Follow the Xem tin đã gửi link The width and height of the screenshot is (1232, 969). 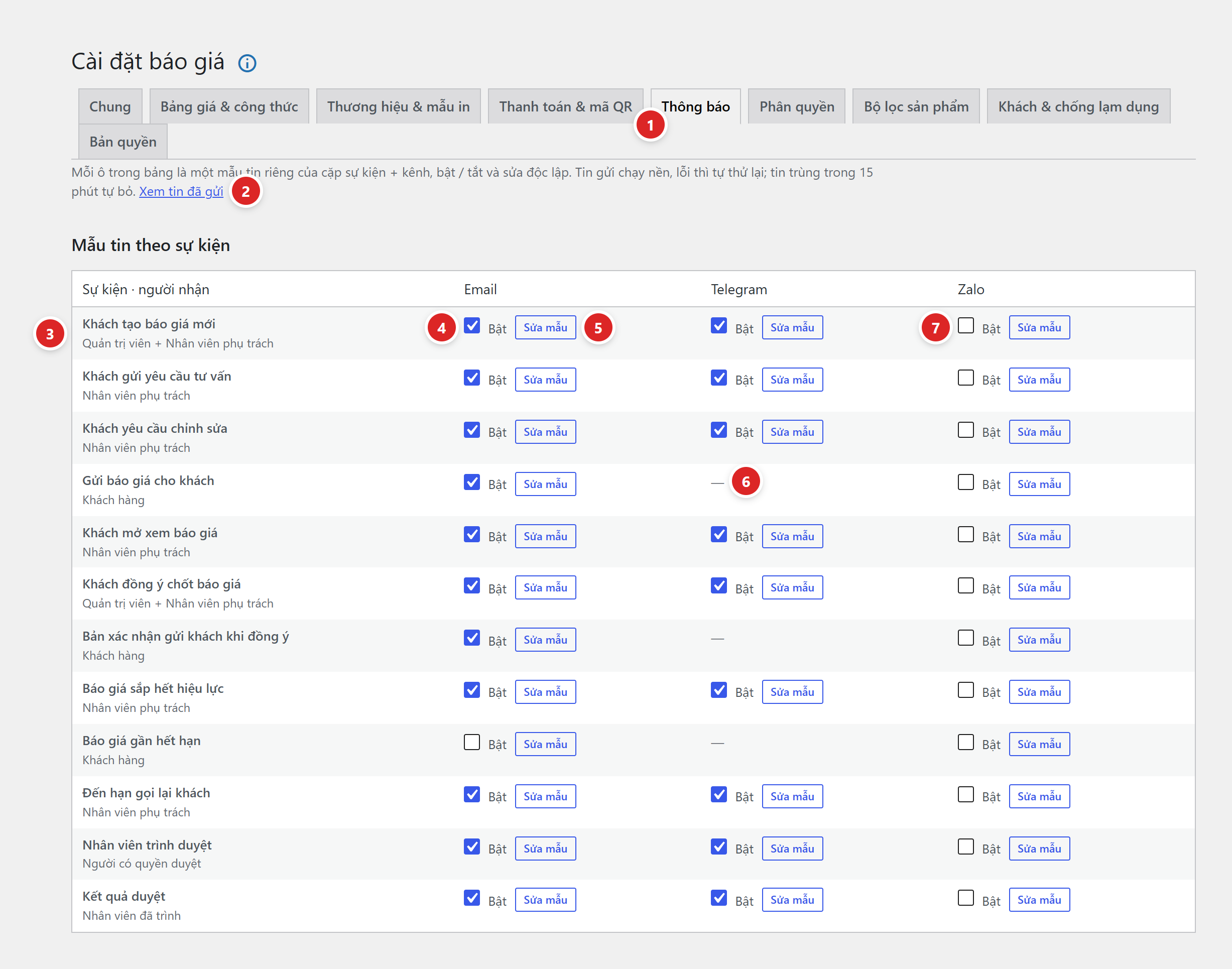click(181, 192)
